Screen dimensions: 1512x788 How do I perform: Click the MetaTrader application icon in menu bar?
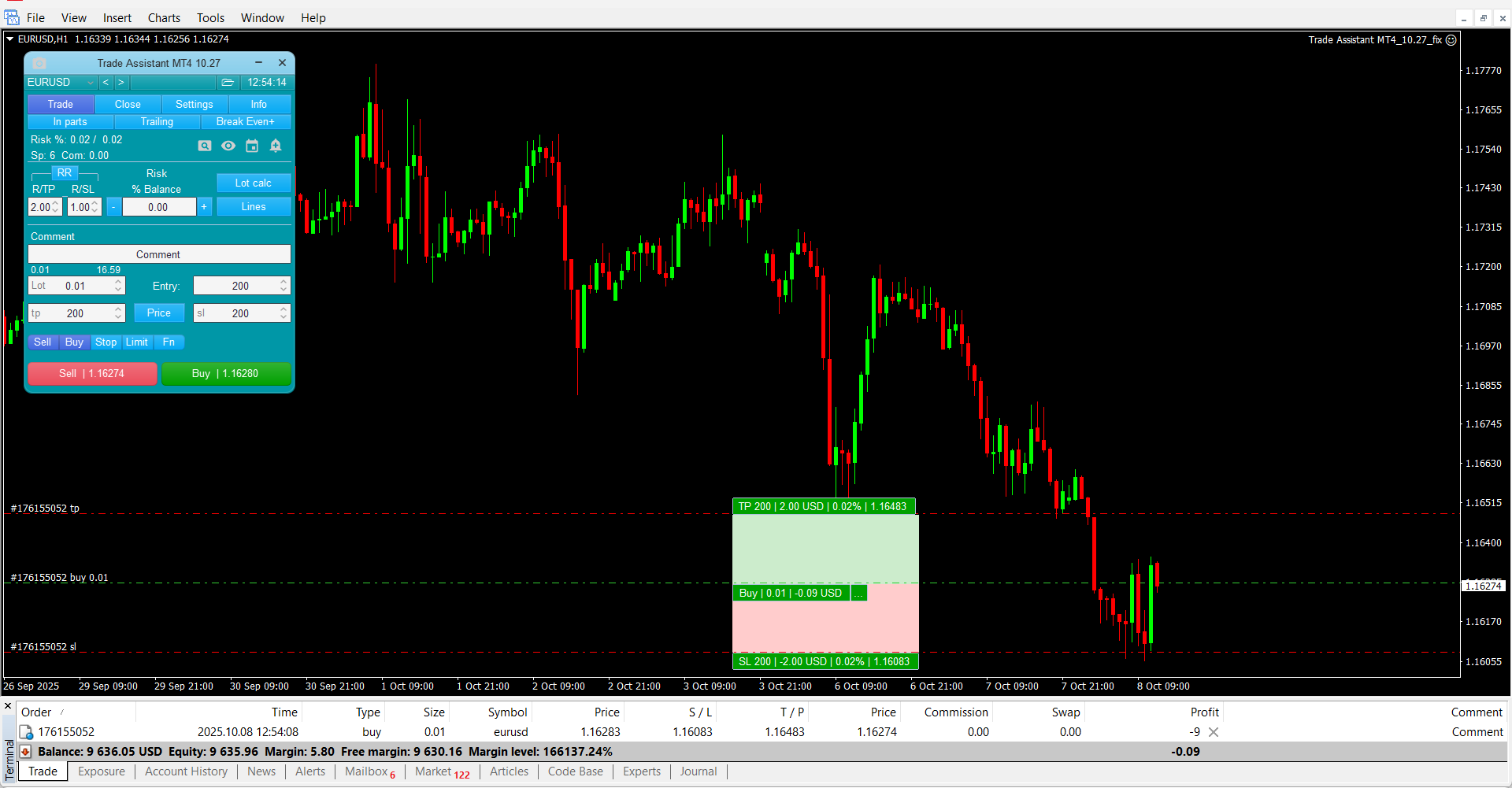coord(12,17)
